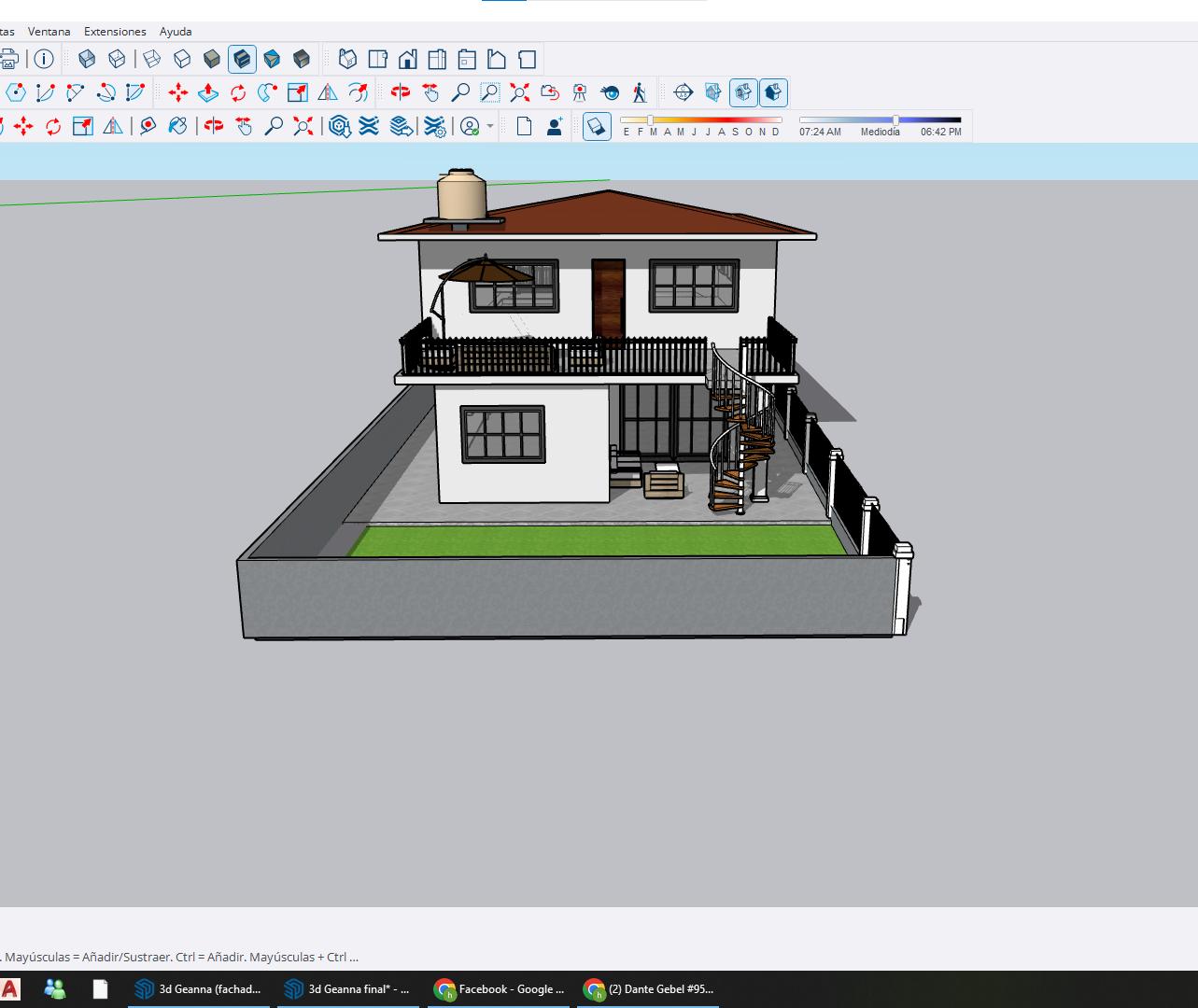Activate the Zoom Window tool
The image size is (1198, 1008).
[489, 92]
